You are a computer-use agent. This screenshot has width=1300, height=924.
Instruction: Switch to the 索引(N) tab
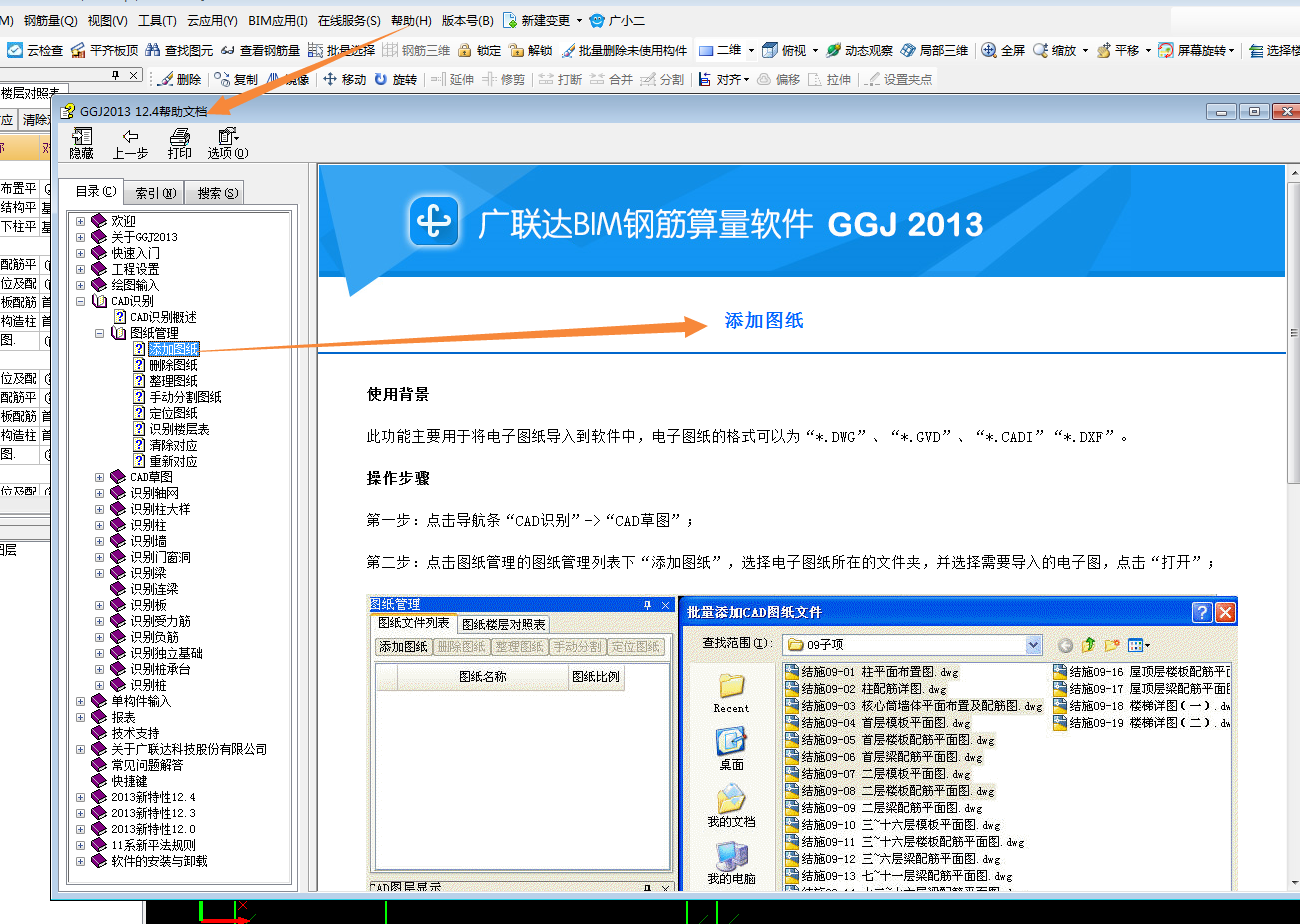click(x=156, y=193)
